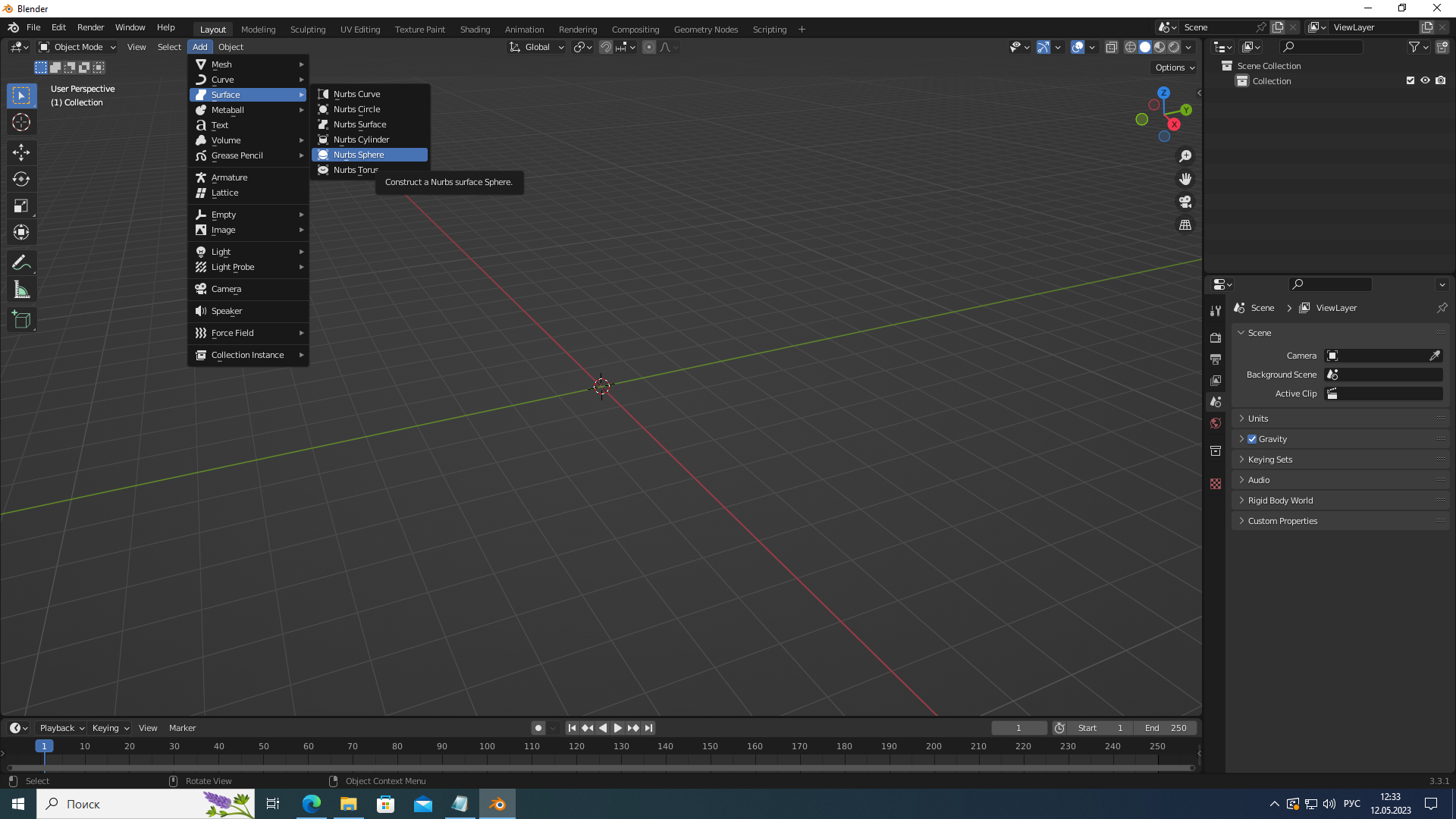Click the zoom view magnifier icon
This screenshot has height=819, width=1456.
[x=1185, y=156]
